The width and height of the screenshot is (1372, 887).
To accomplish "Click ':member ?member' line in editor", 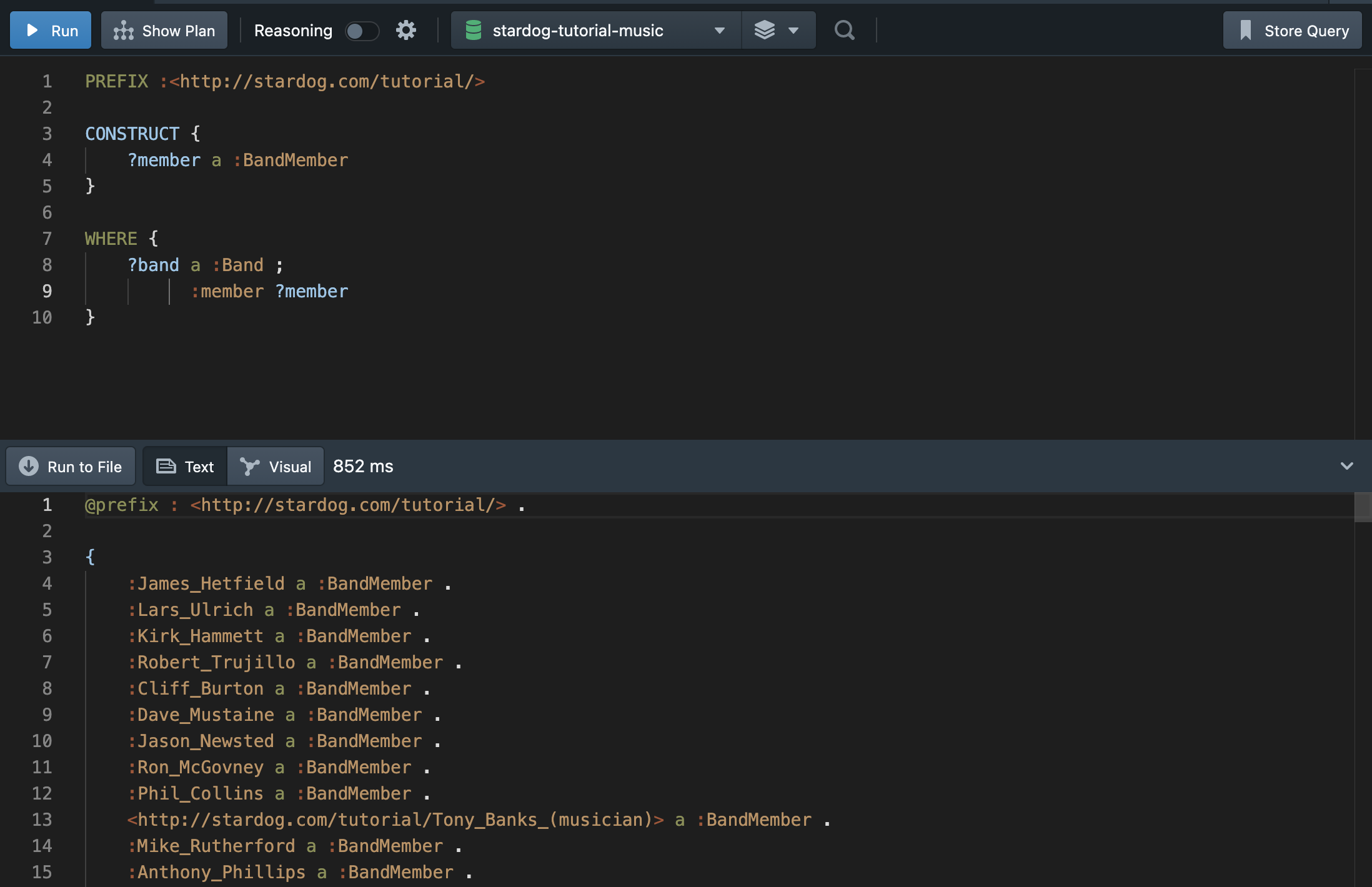I will [x=269, y=290].
